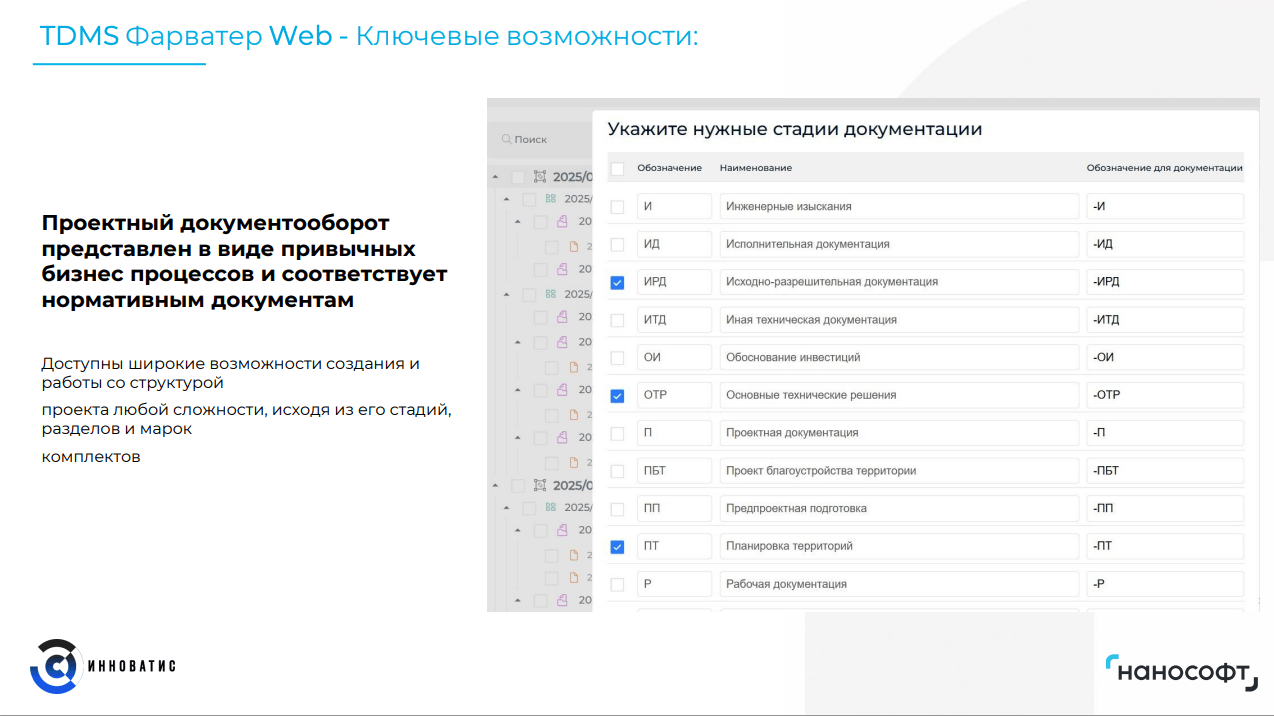Toggle the select-all checkbox in table header
This screenshot has width=1274, height=716.
coord(617,168)
